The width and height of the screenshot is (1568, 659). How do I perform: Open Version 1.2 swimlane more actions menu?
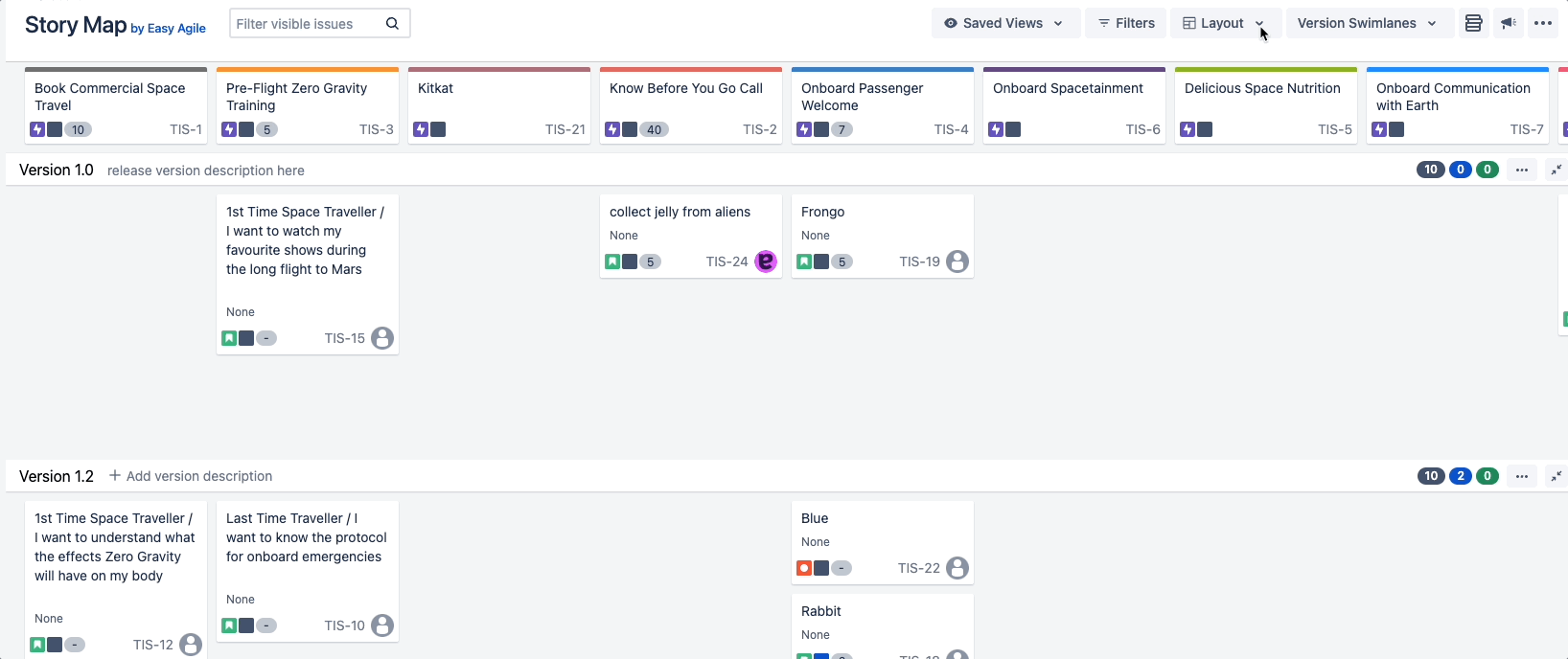coord(1522,476)
